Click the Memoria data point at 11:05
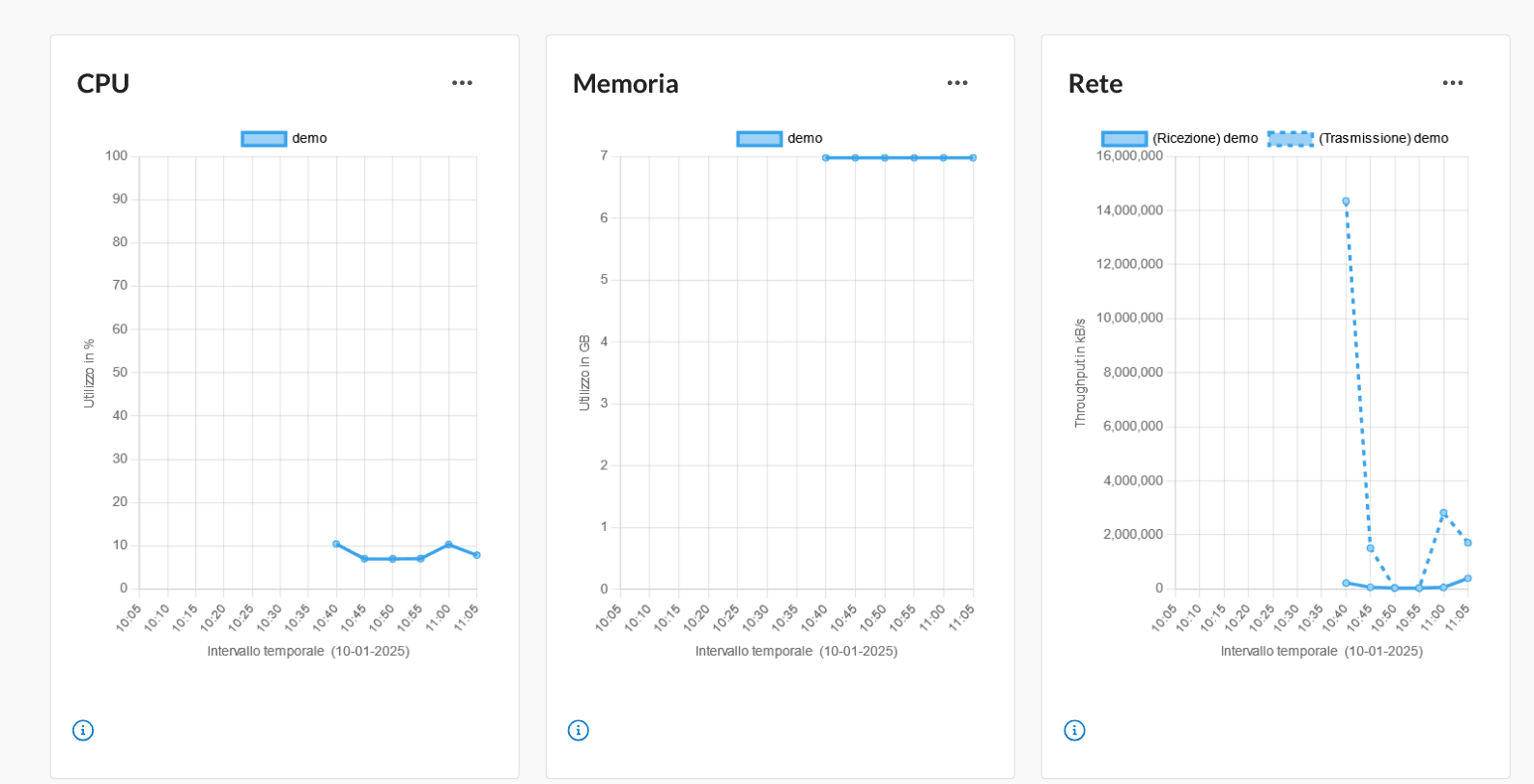 [x=973, y=157]
